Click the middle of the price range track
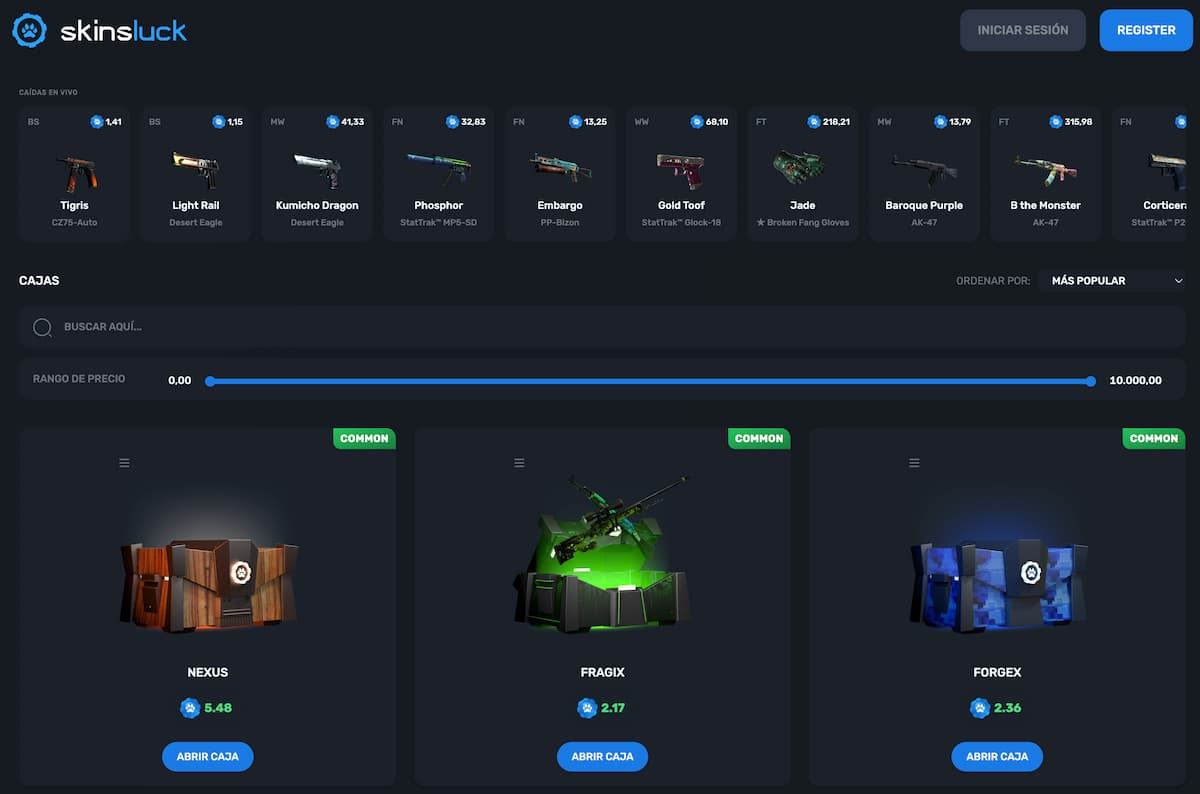1200x794 pixels. point(650,381)
